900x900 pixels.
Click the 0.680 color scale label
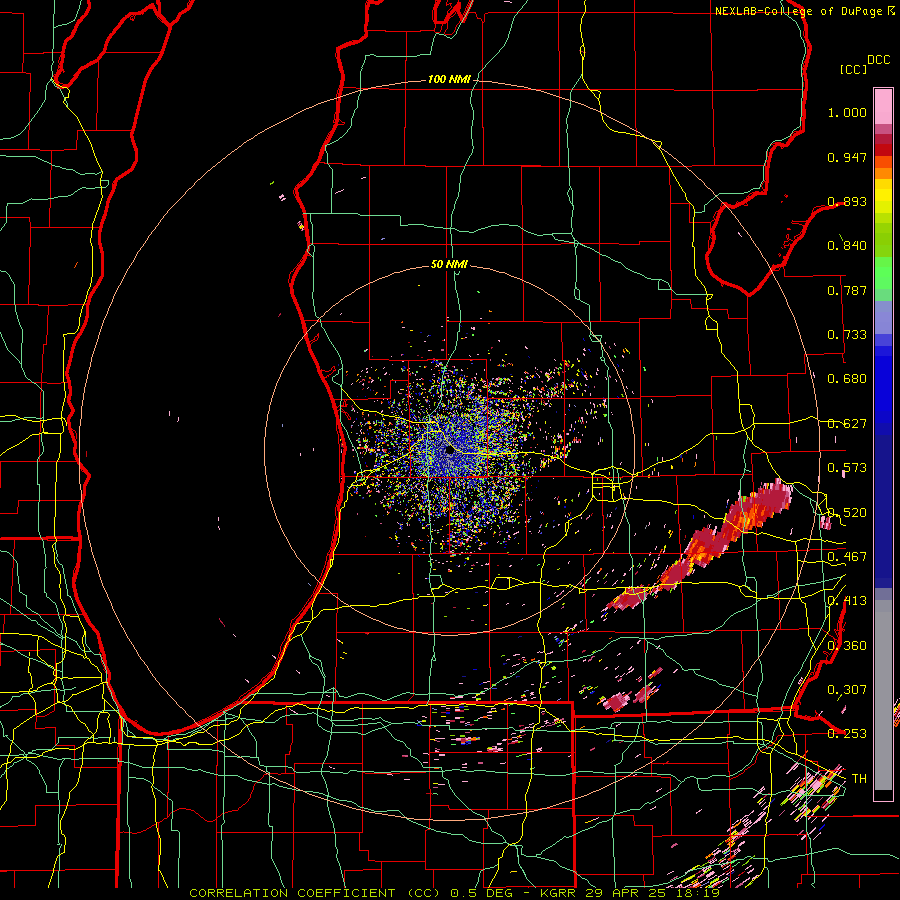point(847,379)
